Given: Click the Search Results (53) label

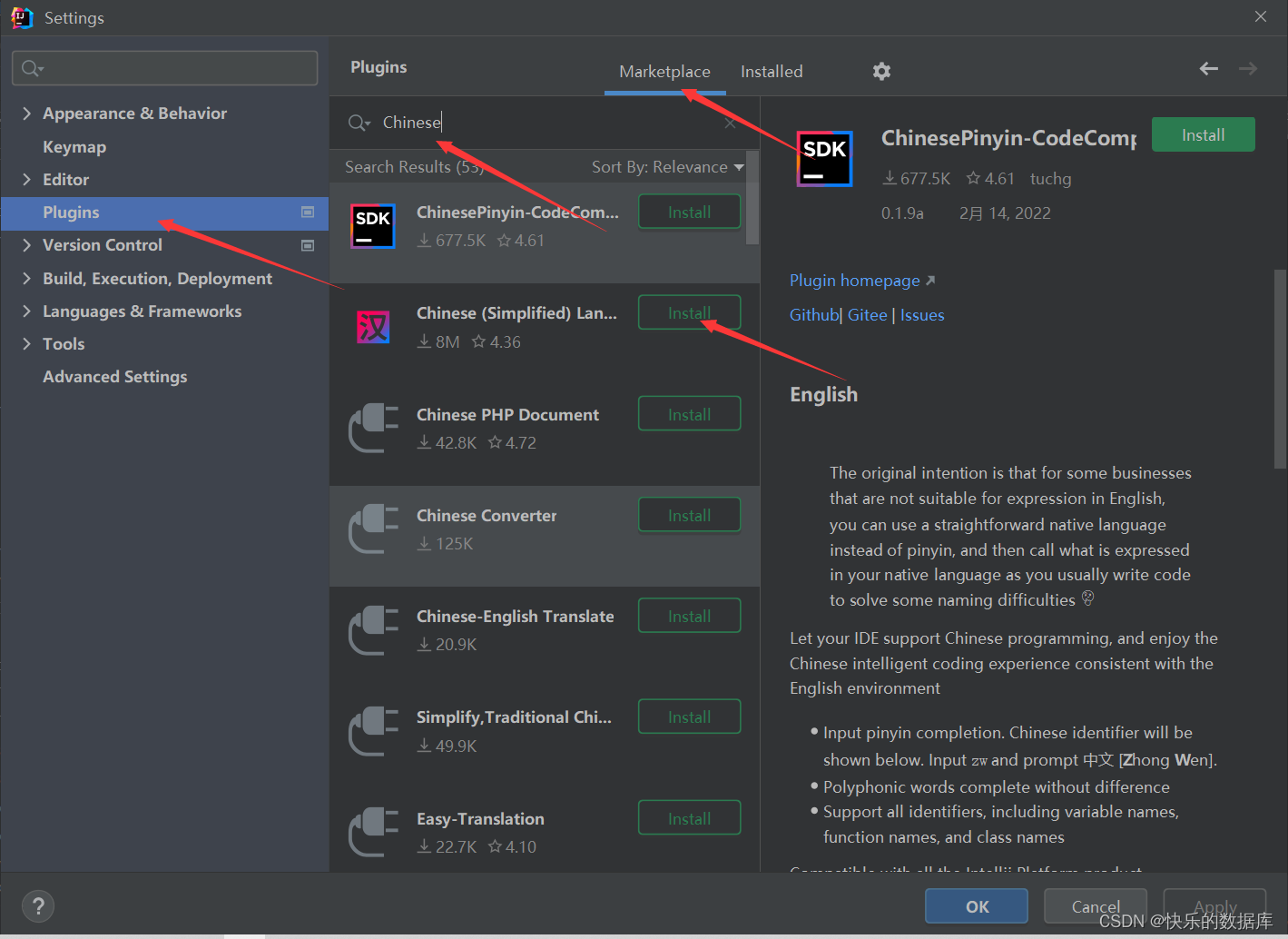Looking at the screenshot, I should click(x=414, y=167).
